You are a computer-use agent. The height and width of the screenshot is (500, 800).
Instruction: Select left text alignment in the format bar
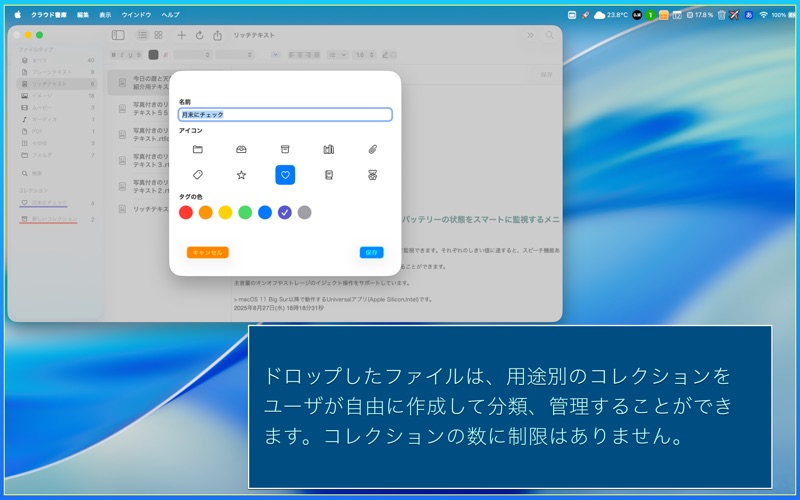point(291,55)
